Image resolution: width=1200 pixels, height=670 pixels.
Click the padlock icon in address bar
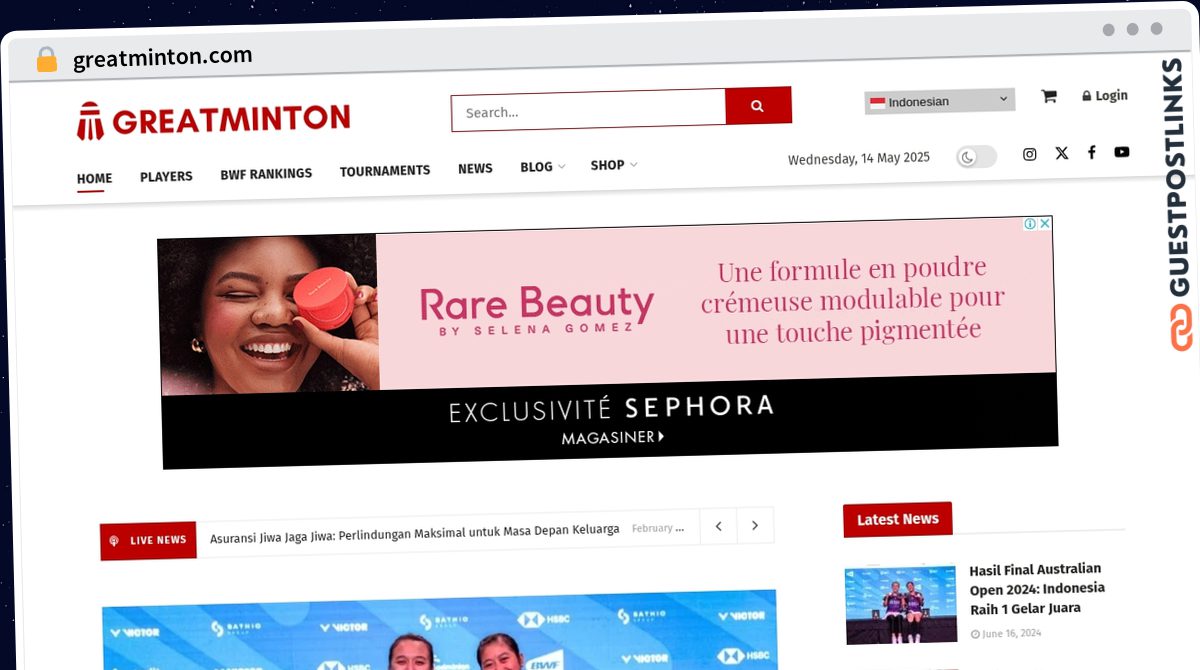[x=46, y=60]
